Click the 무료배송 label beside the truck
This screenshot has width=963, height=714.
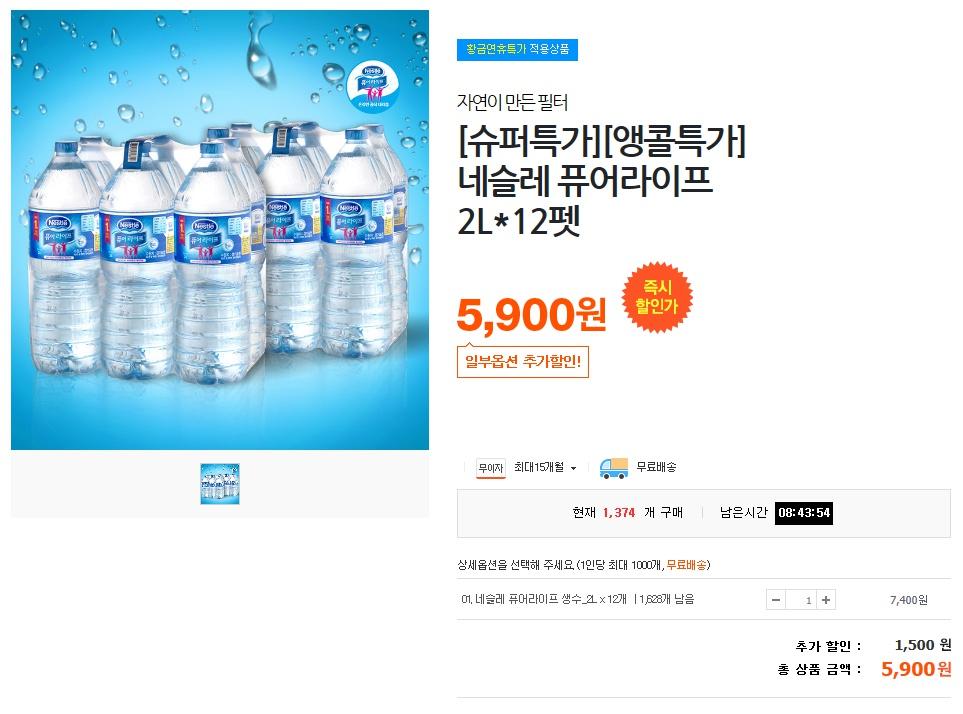[x=656, y=467]
